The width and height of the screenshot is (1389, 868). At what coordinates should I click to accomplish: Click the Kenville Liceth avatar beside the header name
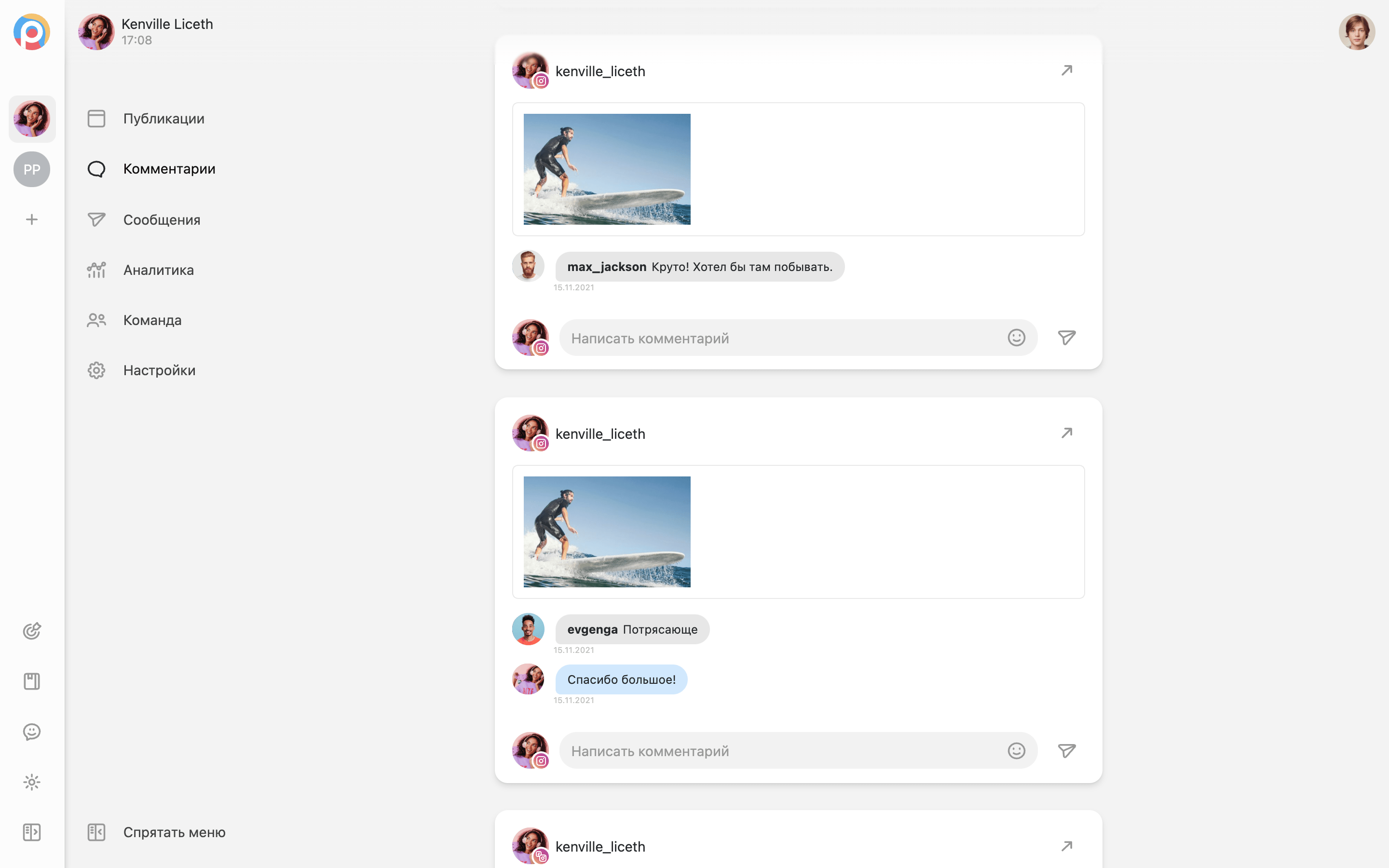(96, 32)
